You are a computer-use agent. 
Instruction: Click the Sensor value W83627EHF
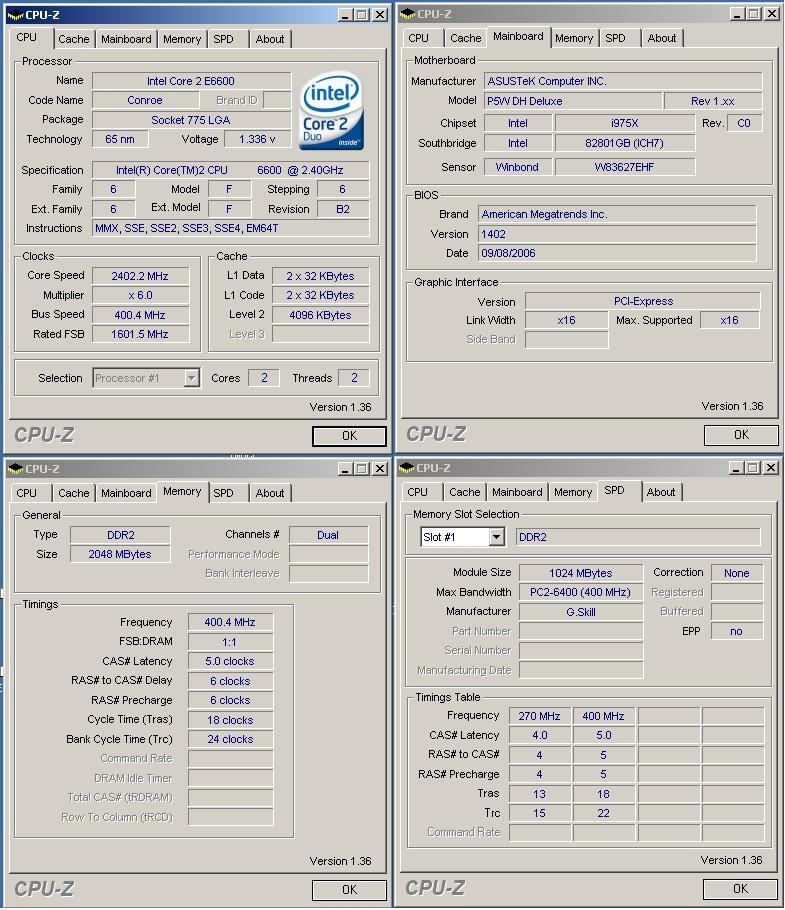pos(625,167)
